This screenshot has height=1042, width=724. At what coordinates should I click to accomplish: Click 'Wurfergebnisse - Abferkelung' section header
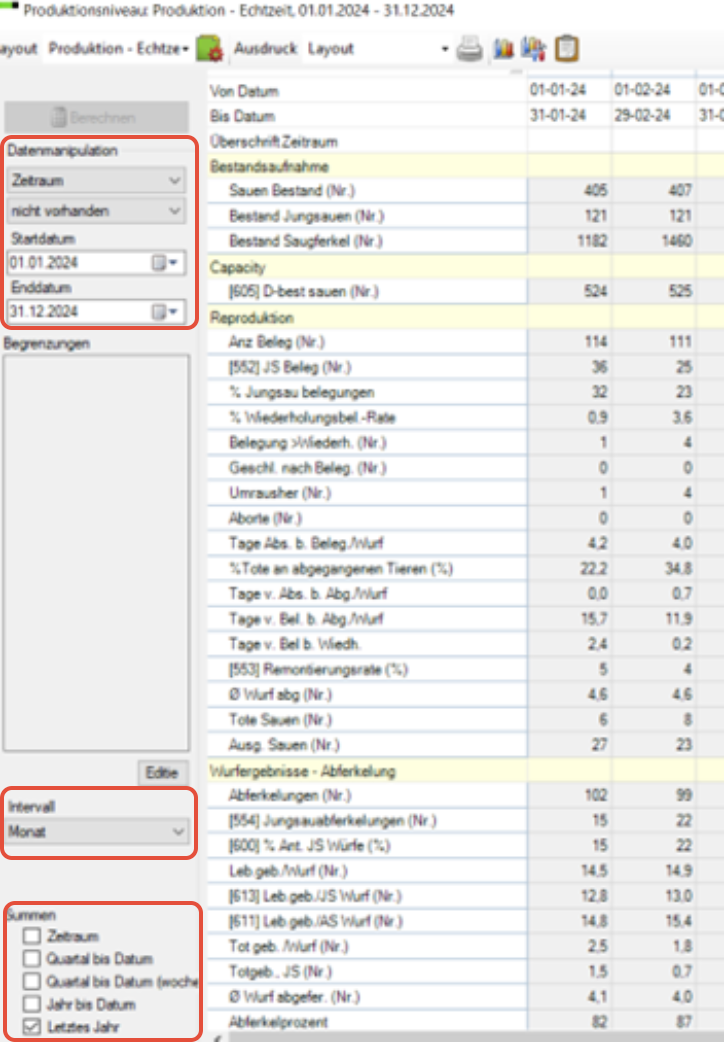point(302,771)
